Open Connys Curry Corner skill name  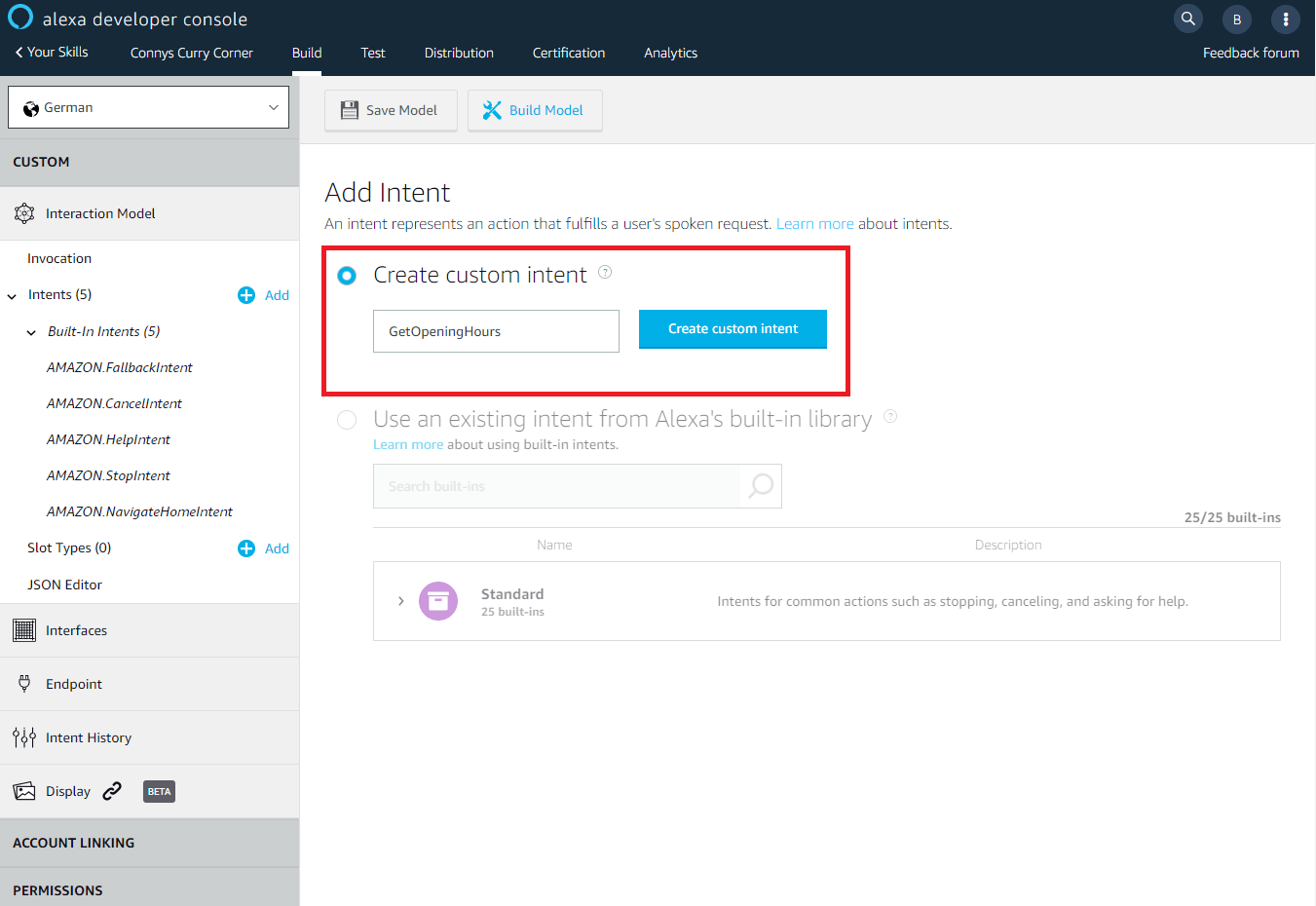(x=192, y=53)
